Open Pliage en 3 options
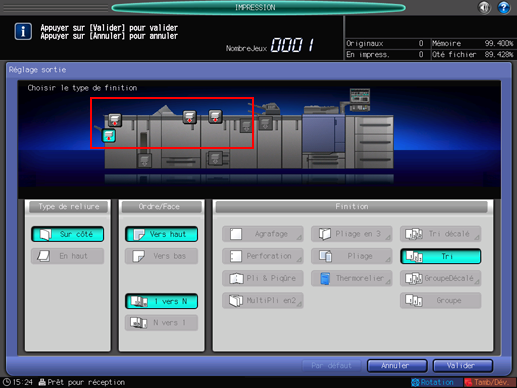 pos(352,234)
